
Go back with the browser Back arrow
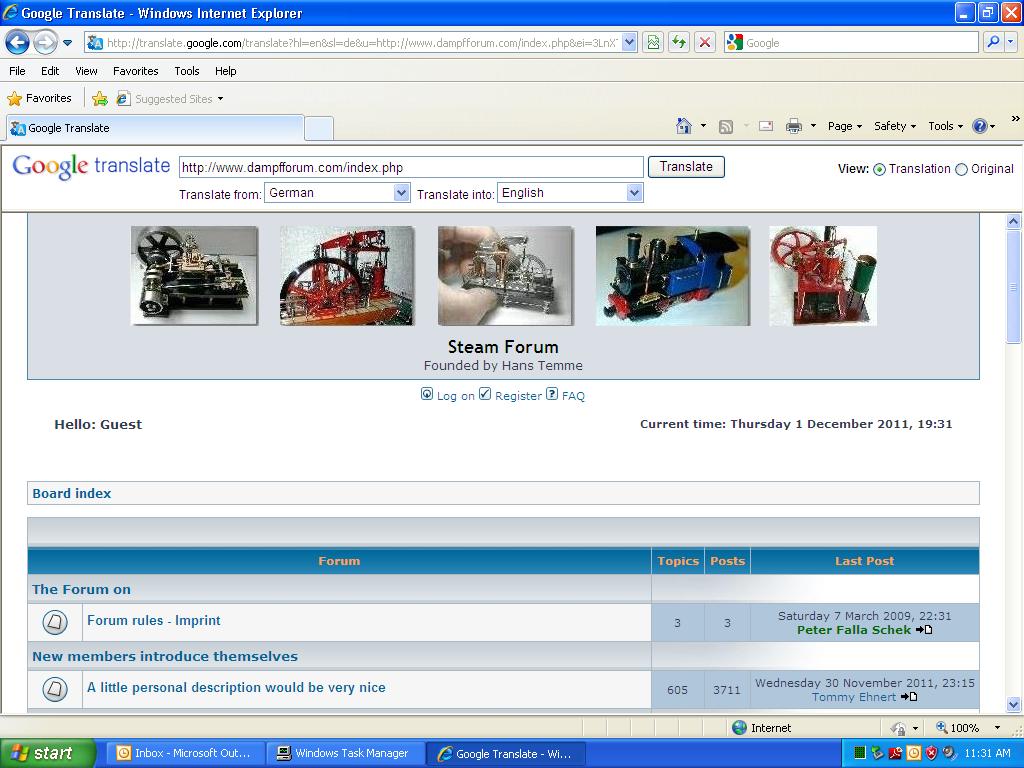tap(18, 43)
